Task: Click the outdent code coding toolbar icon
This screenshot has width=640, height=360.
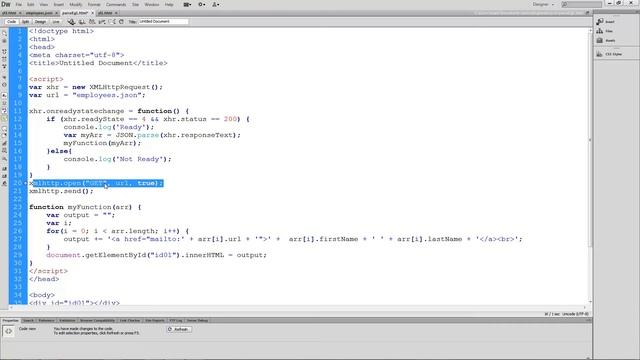Action: pyautogui.click(x=4, y=176)
